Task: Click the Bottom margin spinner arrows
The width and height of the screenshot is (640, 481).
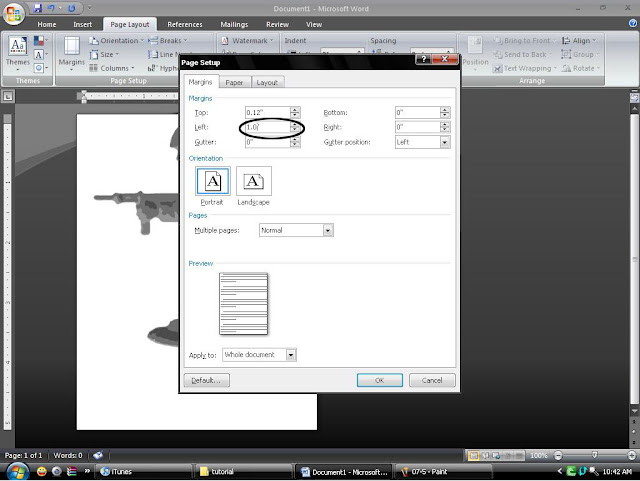Action: (445, 112)
